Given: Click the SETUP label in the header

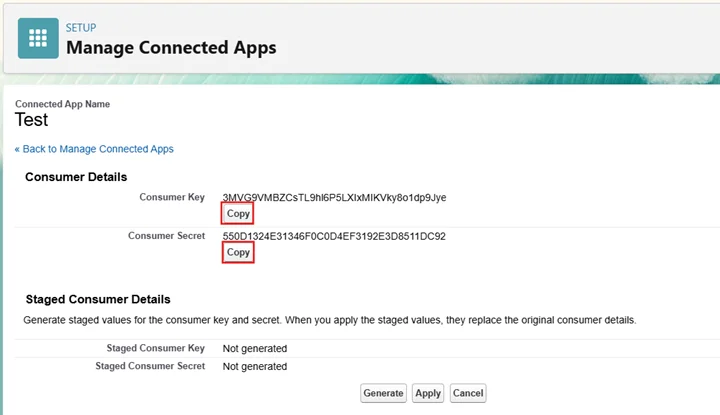Looking at the screenshot, I should [x=81, y=28].
